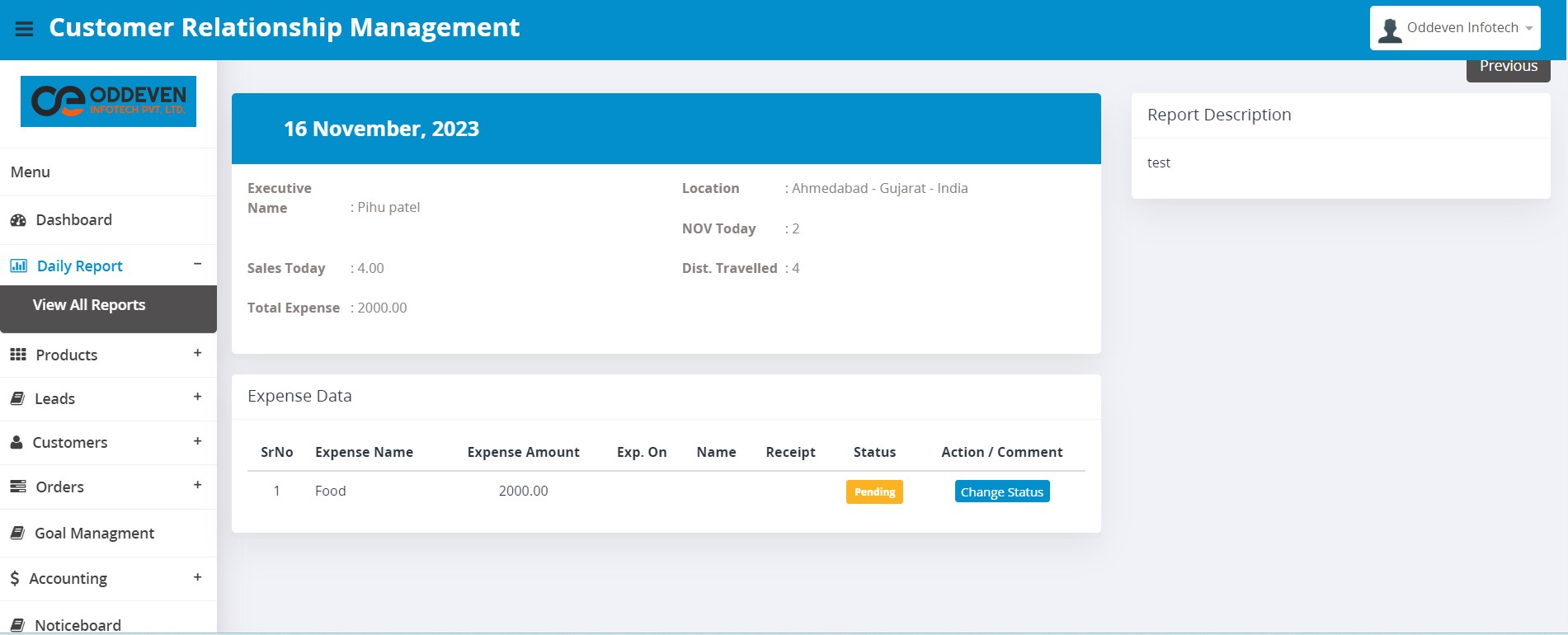Viewport: 1568px width, 635px height.
Task: Click the Products grid icon
Action: (x=18, y=355)
